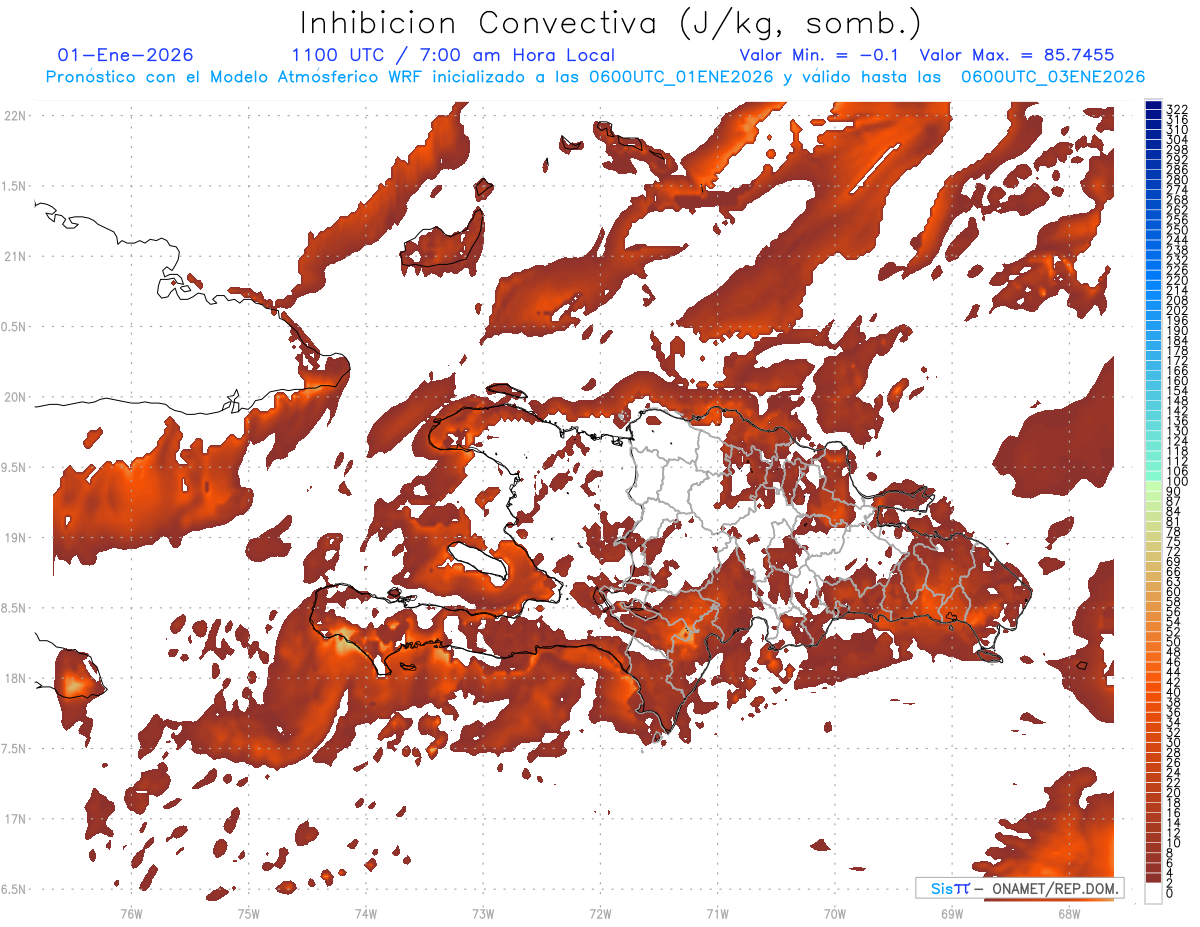The width and height of the screenshot is (1200, 927).
Task: Click the '202' value on the color scale
Action: coord(1177,310)
